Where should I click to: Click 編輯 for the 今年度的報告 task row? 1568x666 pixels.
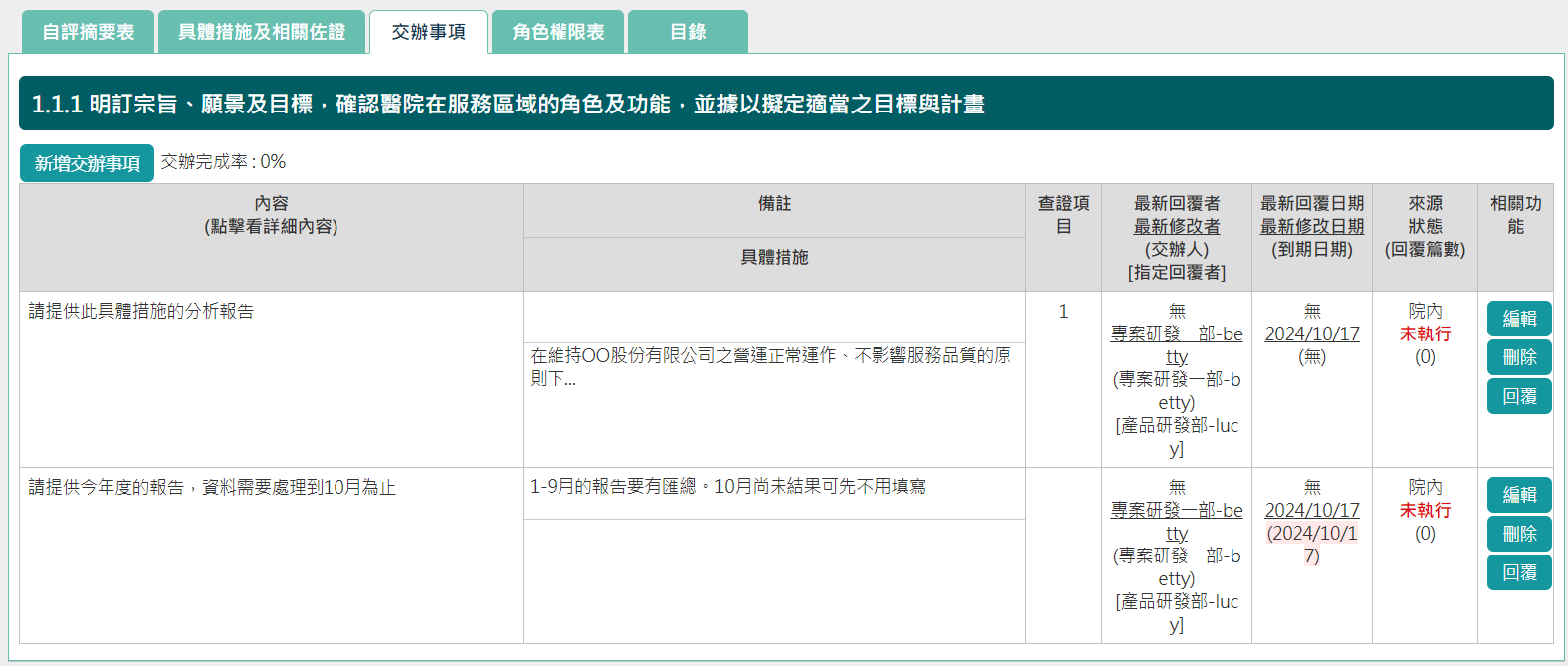pos(1519,495)
